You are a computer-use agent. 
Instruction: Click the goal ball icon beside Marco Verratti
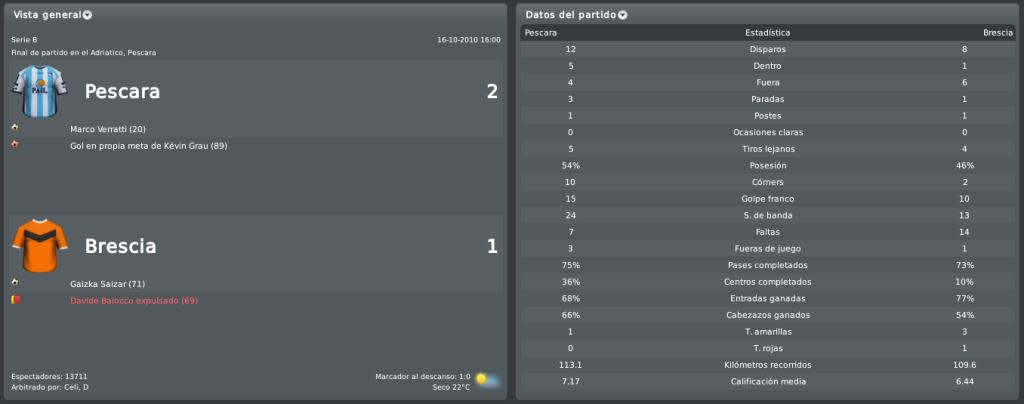[15, 127]
